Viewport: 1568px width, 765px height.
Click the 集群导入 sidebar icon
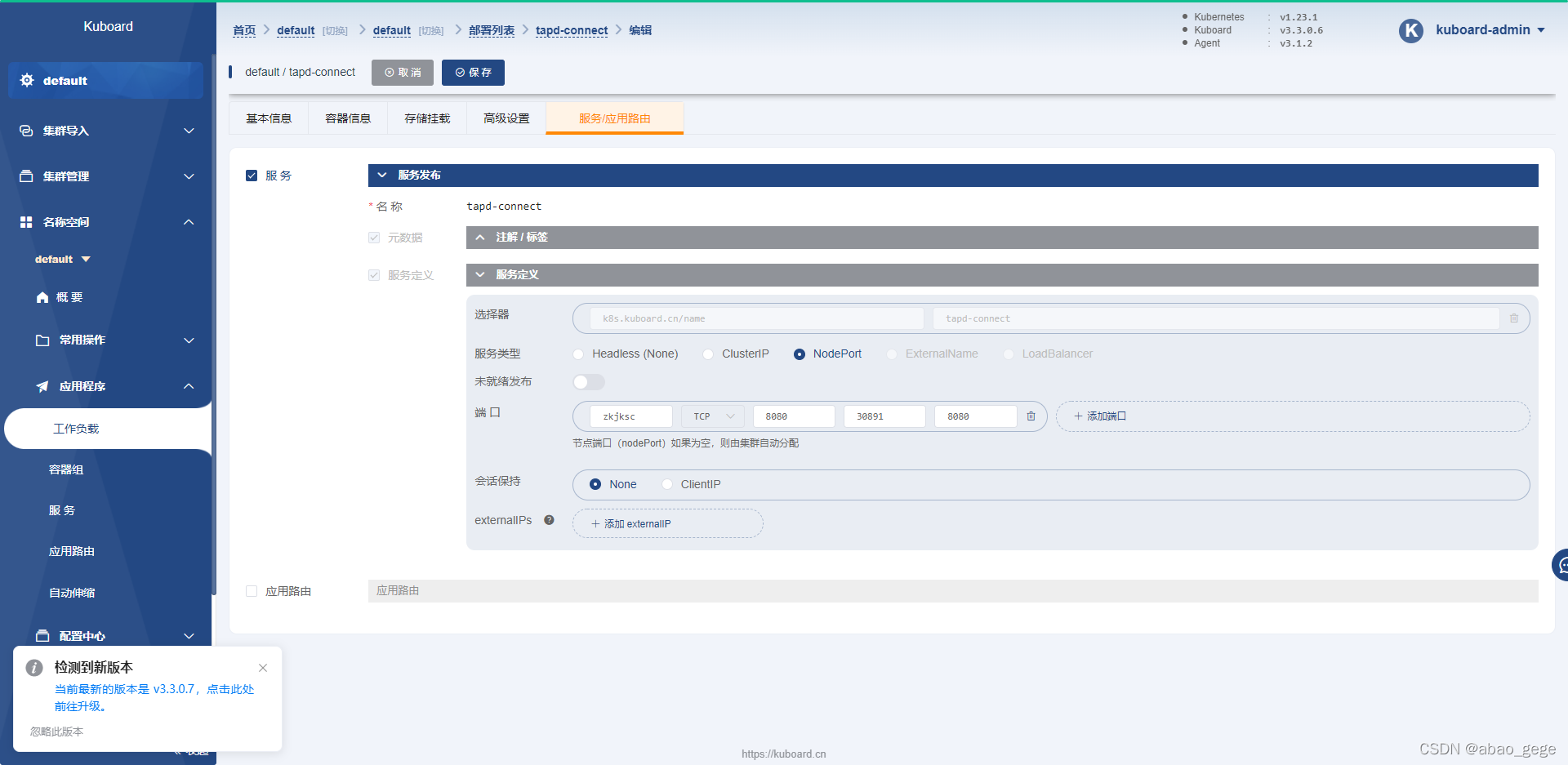point(26,131)
